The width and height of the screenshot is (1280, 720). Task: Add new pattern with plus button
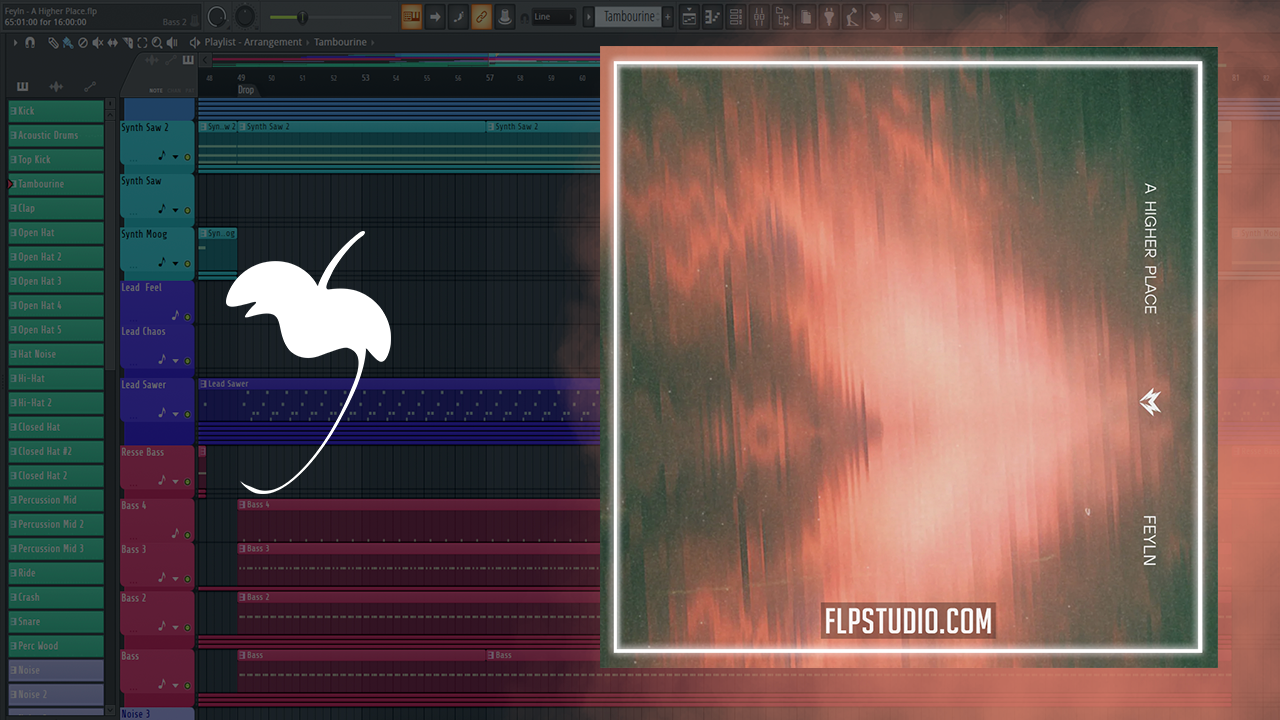(x=668, y=17)
